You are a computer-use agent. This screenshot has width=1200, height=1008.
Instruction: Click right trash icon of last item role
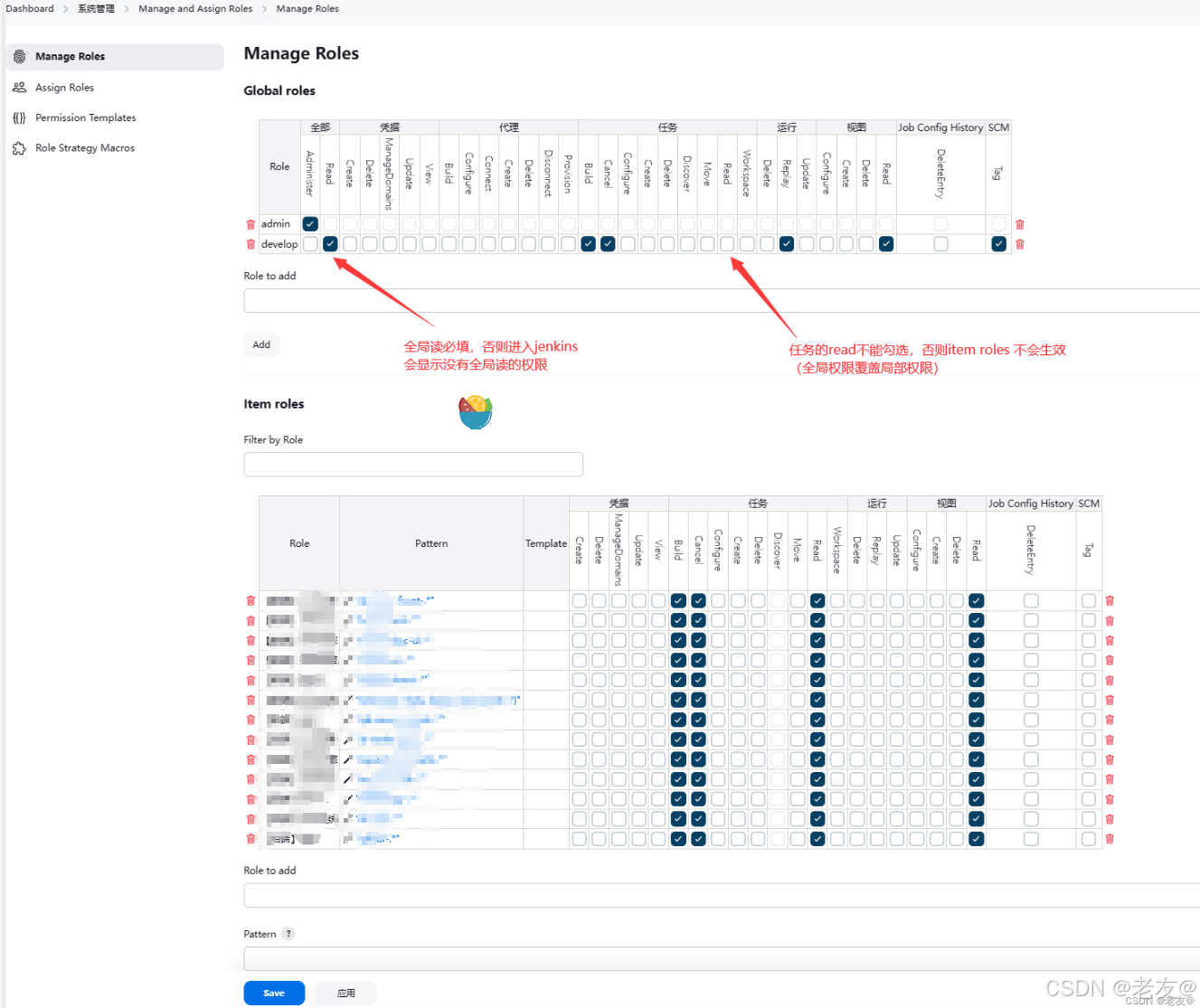(1110, 839)
